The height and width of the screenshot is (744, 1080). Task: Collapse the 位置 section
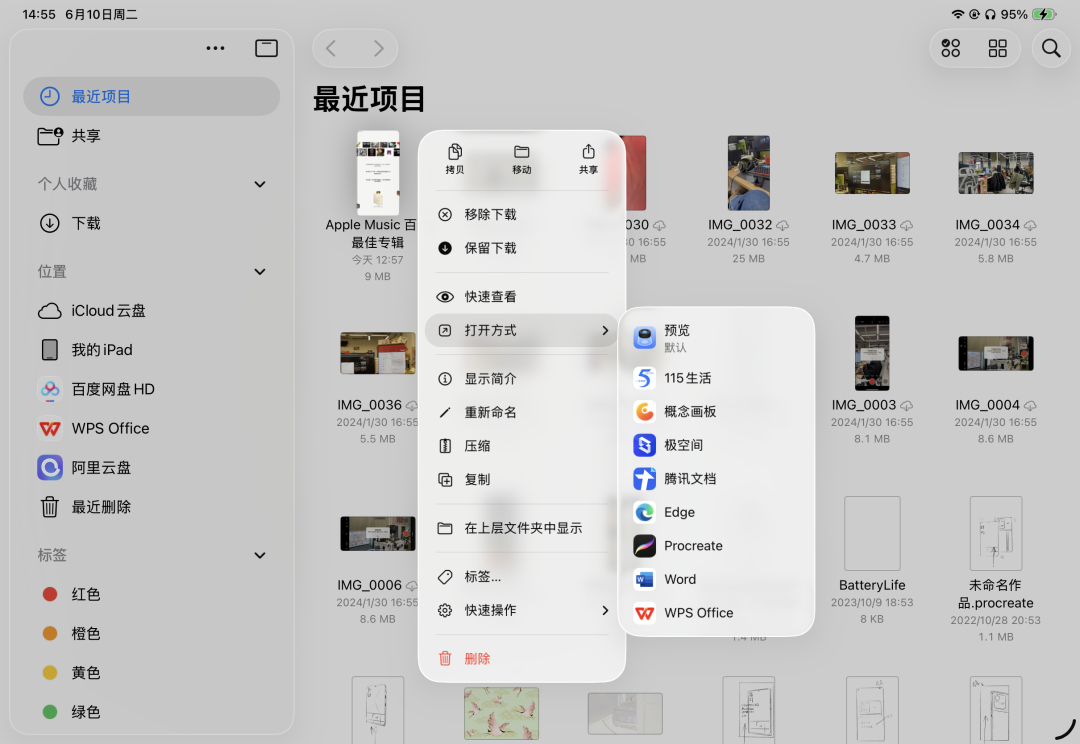[x=260, y=271]
